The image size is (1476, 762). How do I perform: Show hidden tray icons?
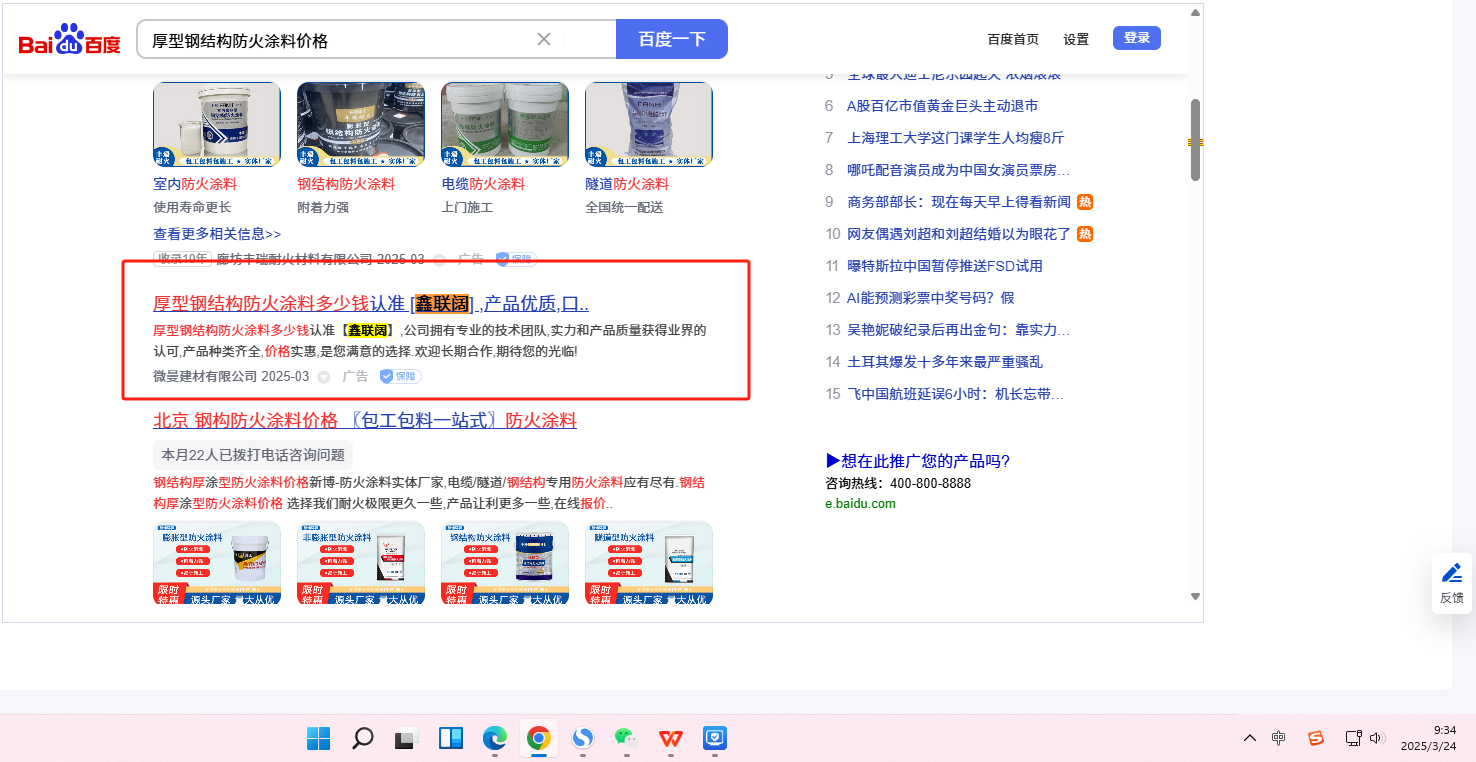tap(1250, 738)
